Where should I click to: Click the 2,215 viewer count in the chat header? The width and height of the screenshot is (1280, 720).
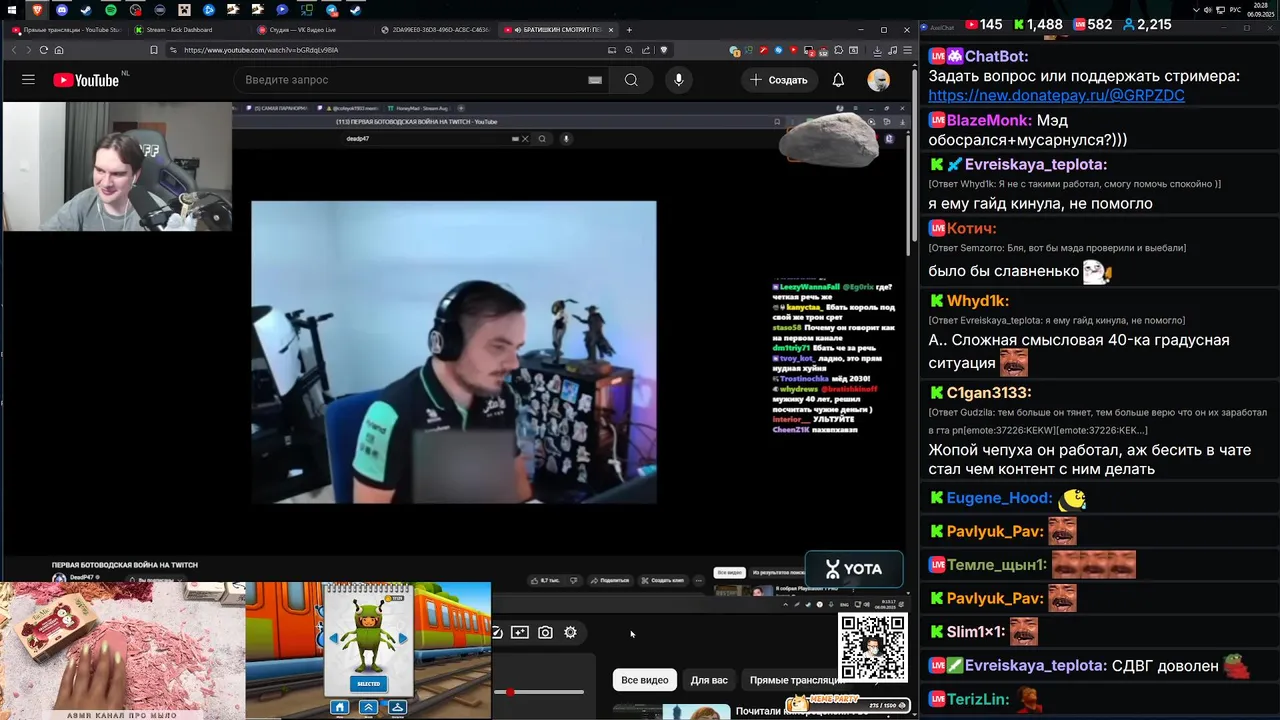(x=1146, y=24)
